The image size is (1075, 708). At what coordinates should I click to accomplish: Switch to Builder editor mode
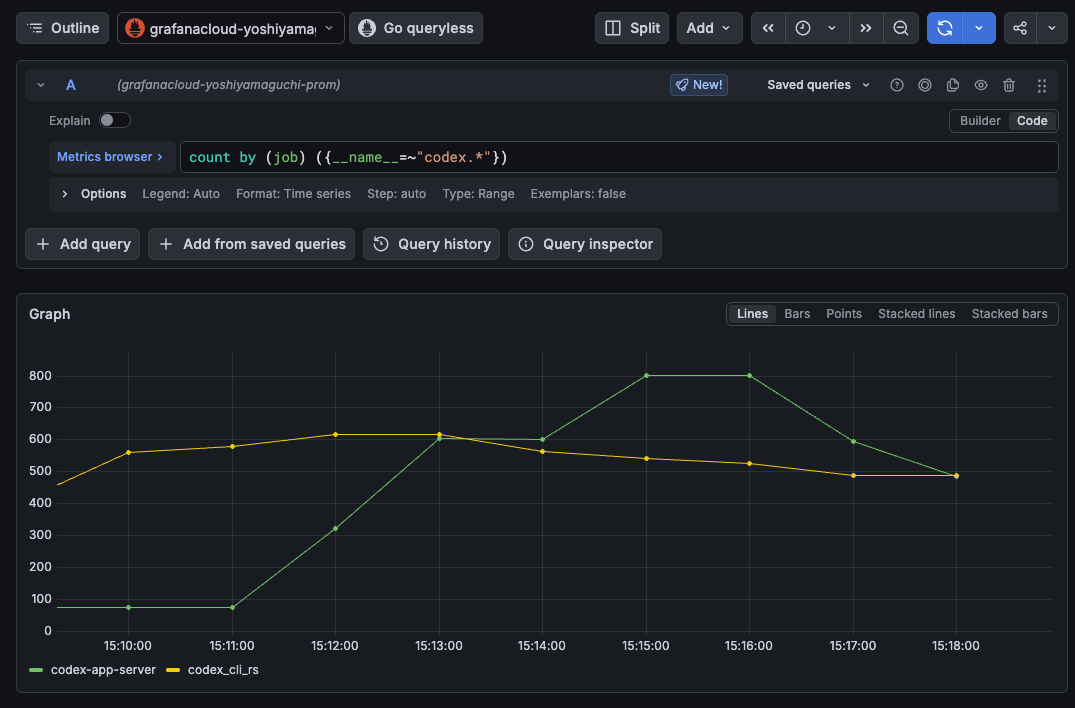[x=980, y=121]
